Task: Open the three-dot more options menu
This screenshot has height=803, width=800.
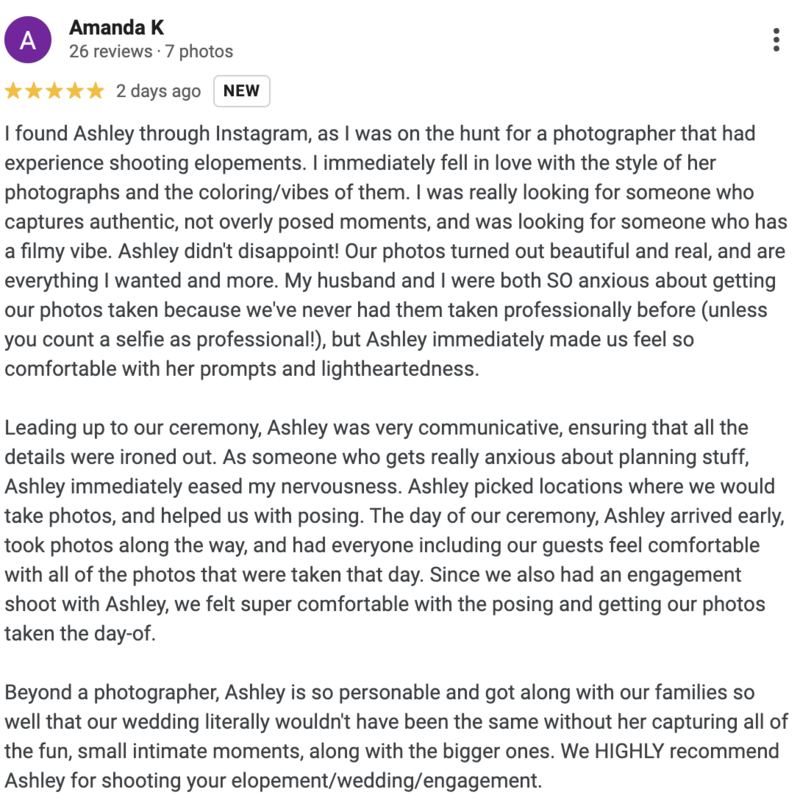Action: (x=776, y=40)
